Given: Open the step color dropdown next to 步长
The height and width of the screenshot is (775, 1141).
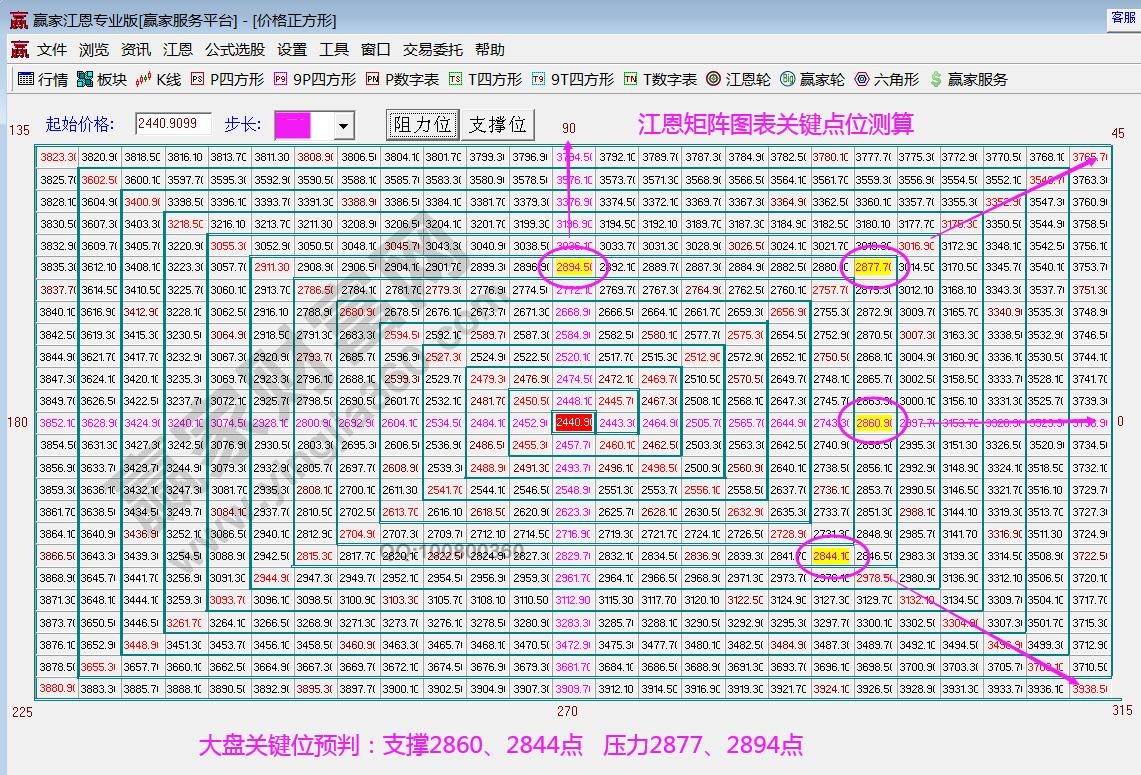Looking at the screenshot, I should tap(342, 125).
